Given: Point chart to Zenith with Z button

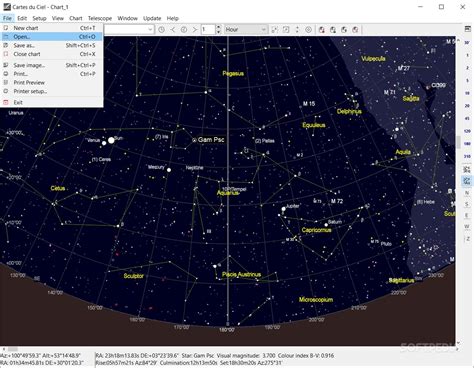Looking at the screenshot, I should [x=467, y=239].
